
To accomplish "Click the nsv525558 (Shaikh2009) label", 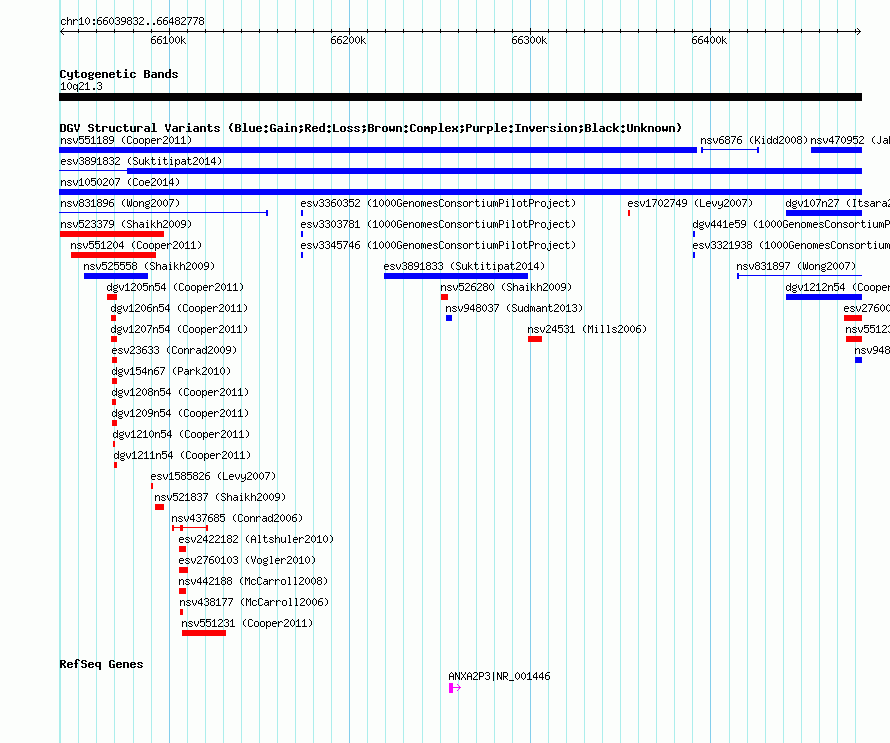I will (149, 266).
